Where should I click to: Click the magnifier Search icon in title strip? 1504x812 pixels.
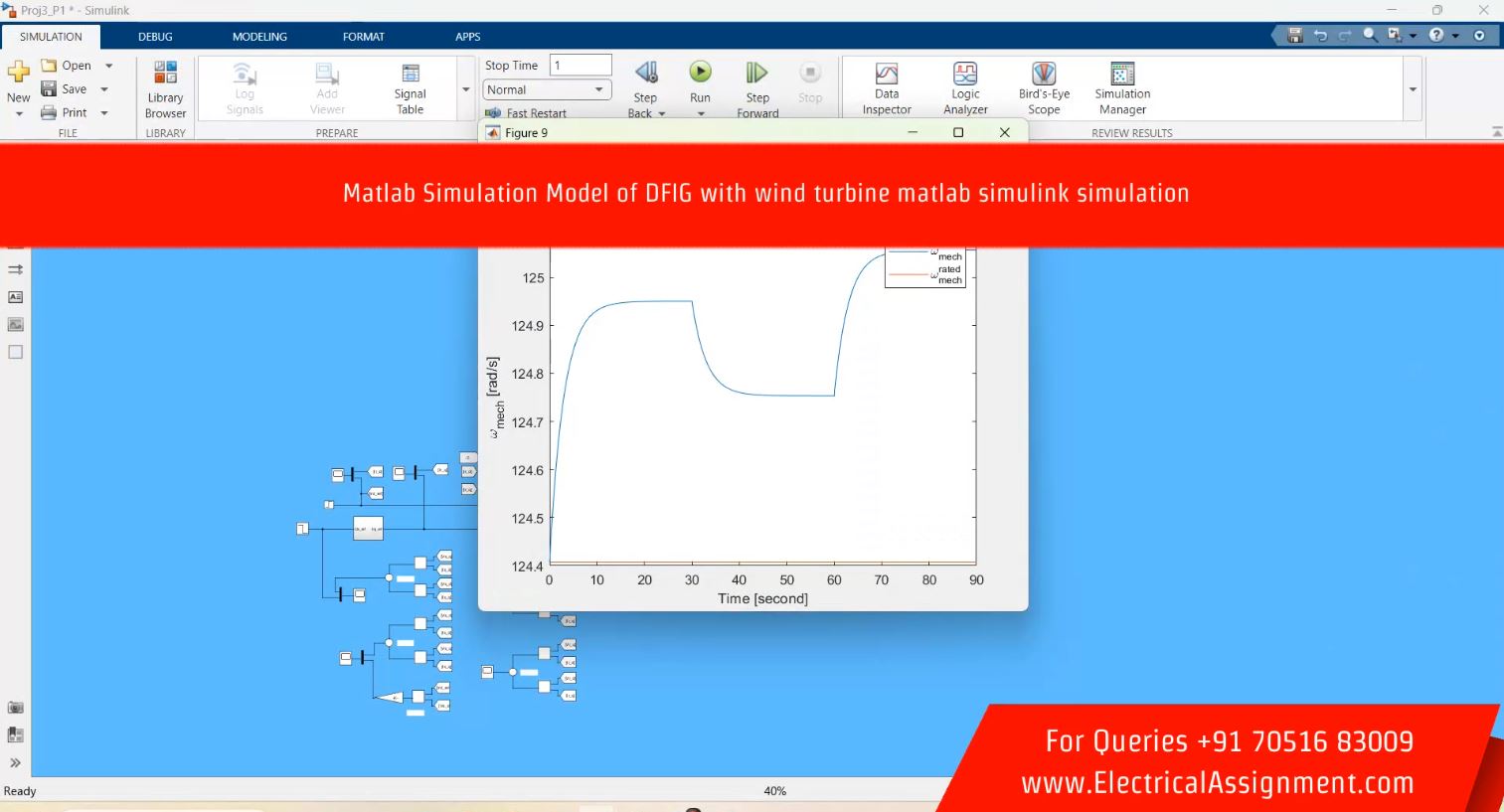click(1370, 35)
